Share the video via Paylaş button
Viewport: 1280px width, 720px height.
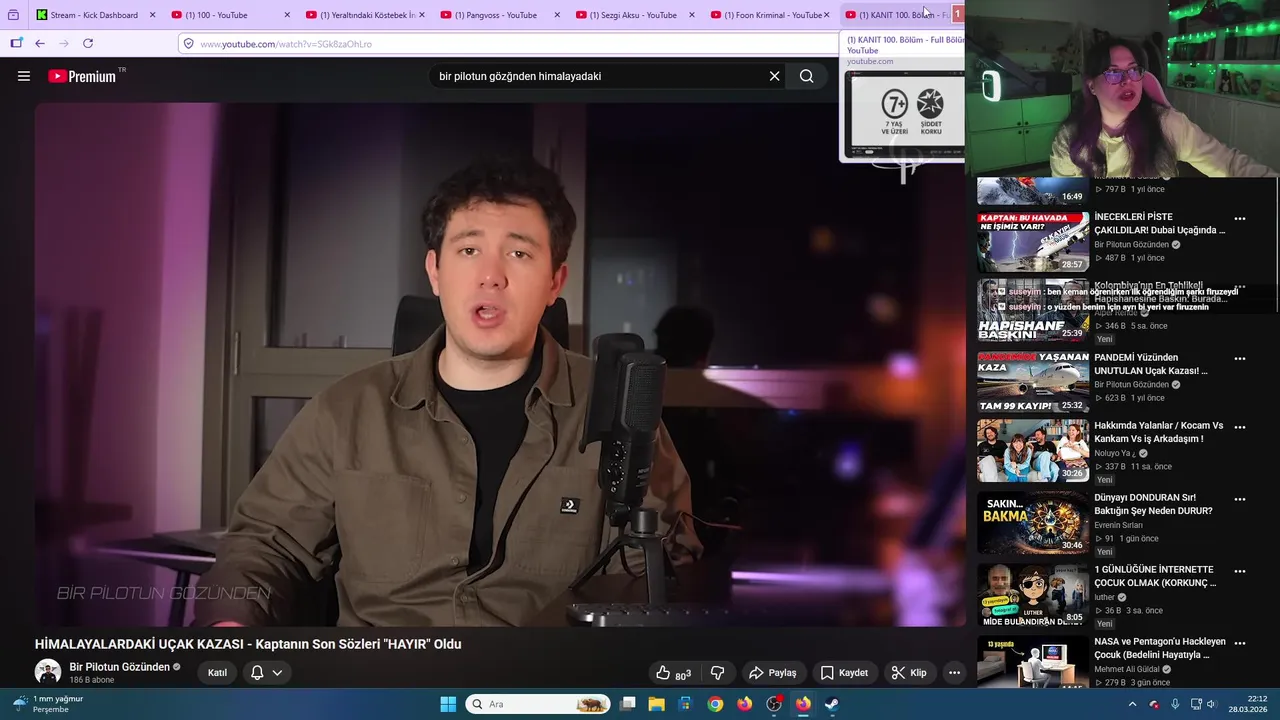(772, 673)
